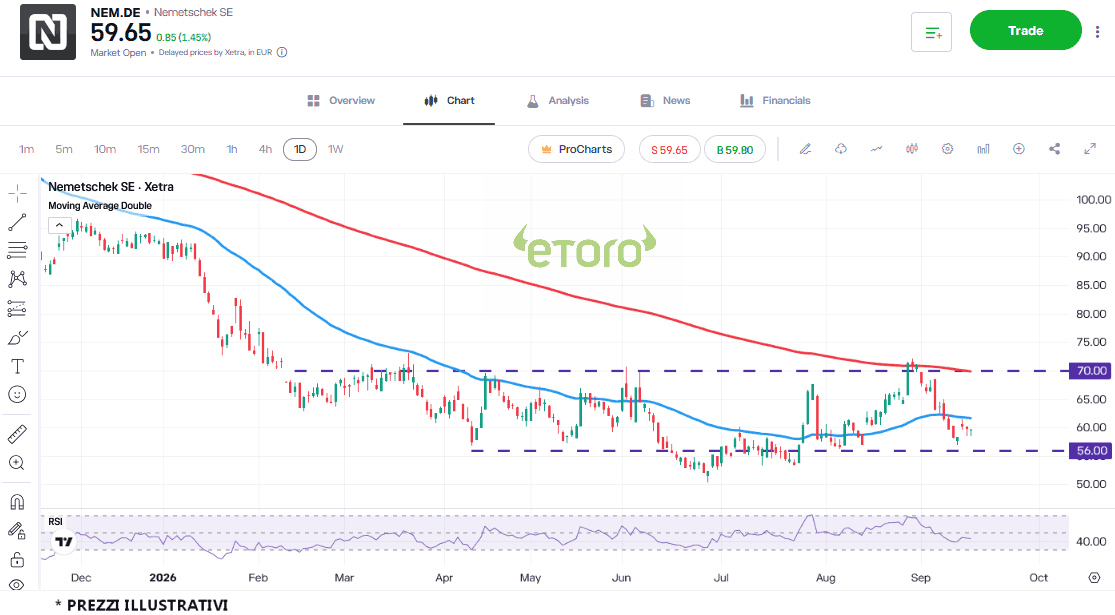Click the NEM.DE ticker symbol
Image resolution: width=1115 pixels, height=615 pixels.
coord(115,13)
